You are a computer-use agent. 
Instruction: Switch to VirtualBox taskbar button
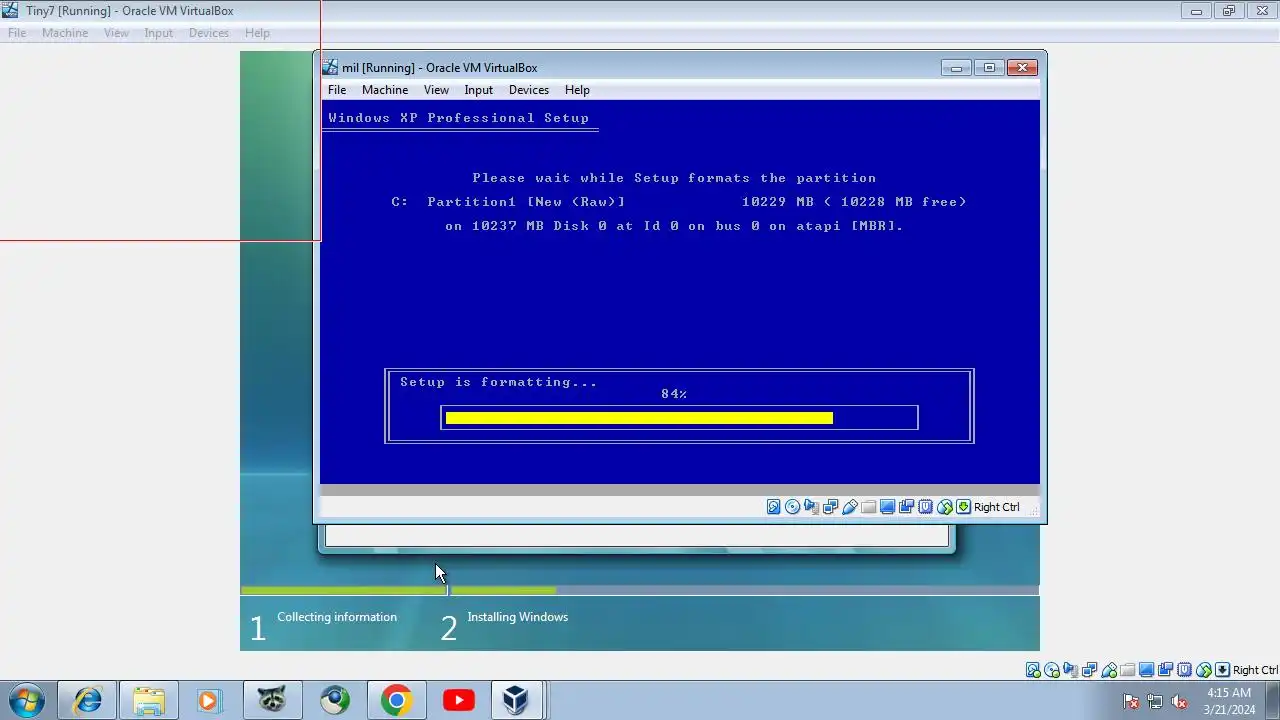coord(516,700)
